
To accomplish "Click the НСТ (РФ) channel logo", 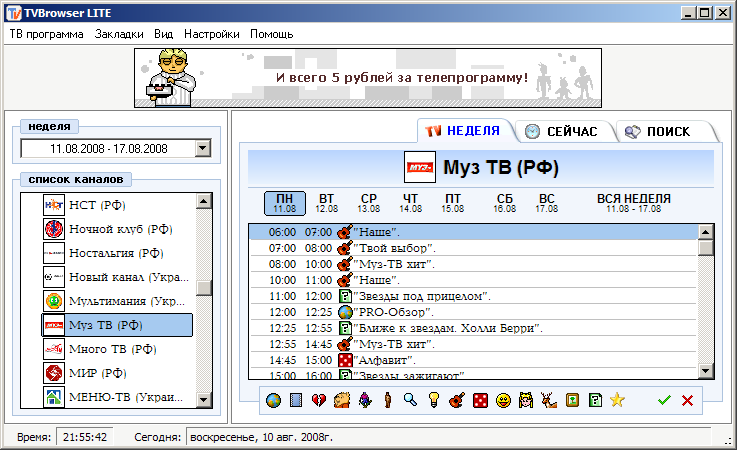I will point(54,205).
